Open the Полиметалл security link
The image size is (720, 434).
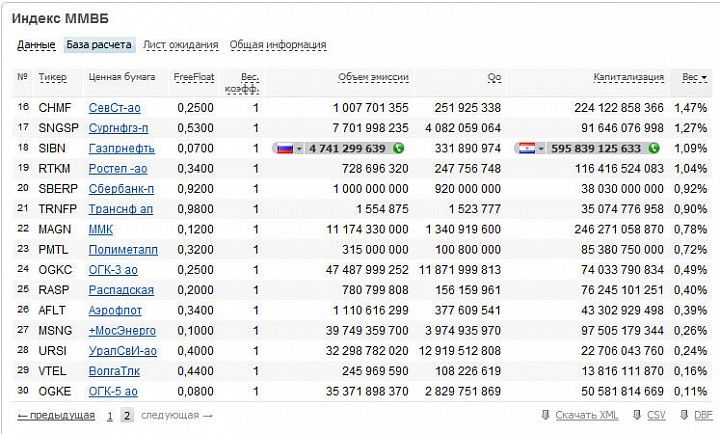tap(123, 249)
